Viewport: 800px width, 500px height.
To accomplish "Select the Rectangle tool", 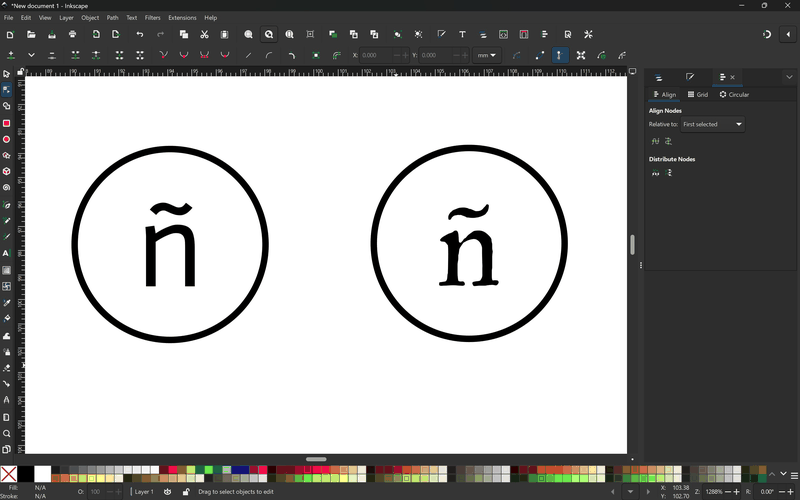I will (x=6, y=123).
